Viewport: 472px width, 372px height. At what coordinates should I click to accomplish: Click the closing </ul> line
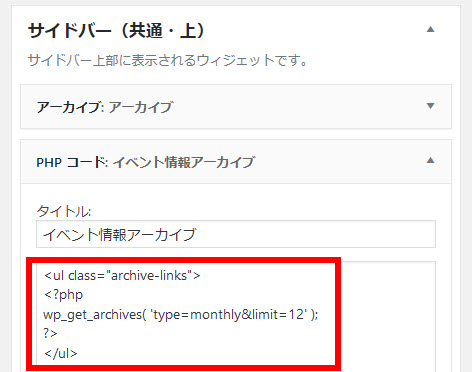pyautogui.click(x=60, y=353)
